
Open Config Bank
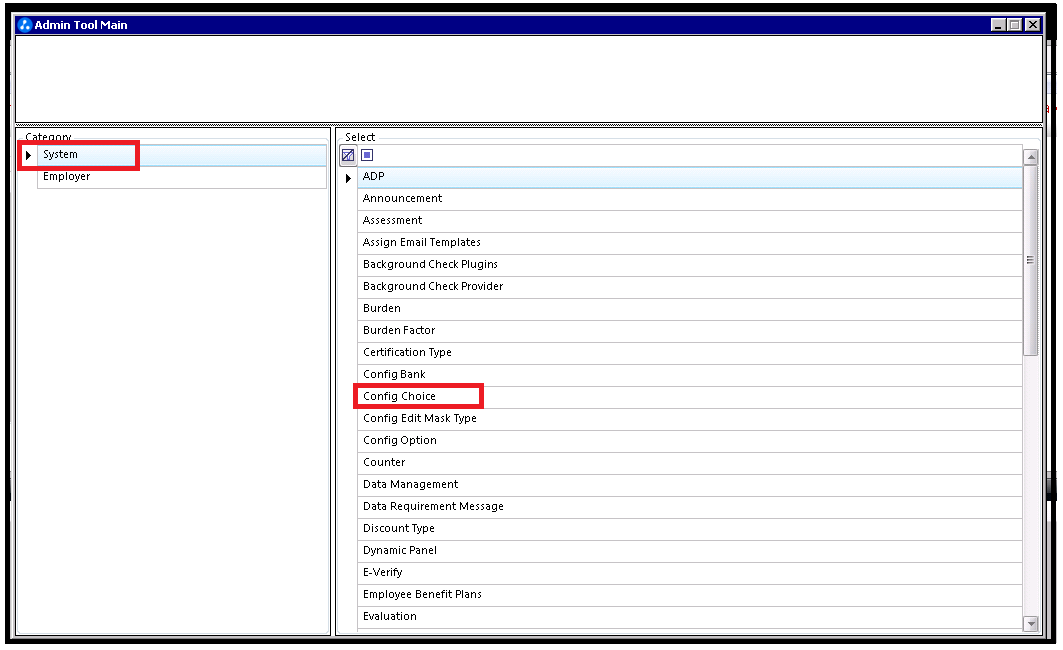coord(689,375)
